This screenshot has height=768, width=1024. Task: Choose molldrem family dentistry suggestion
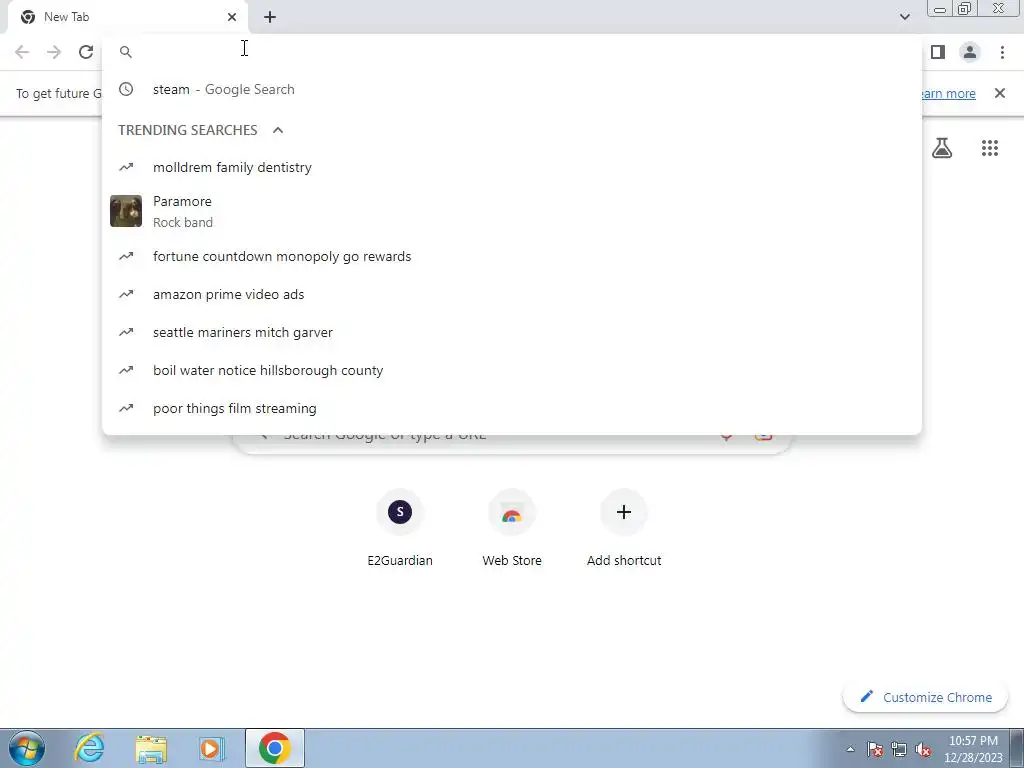pyautogui.click(x=512, y=167)
